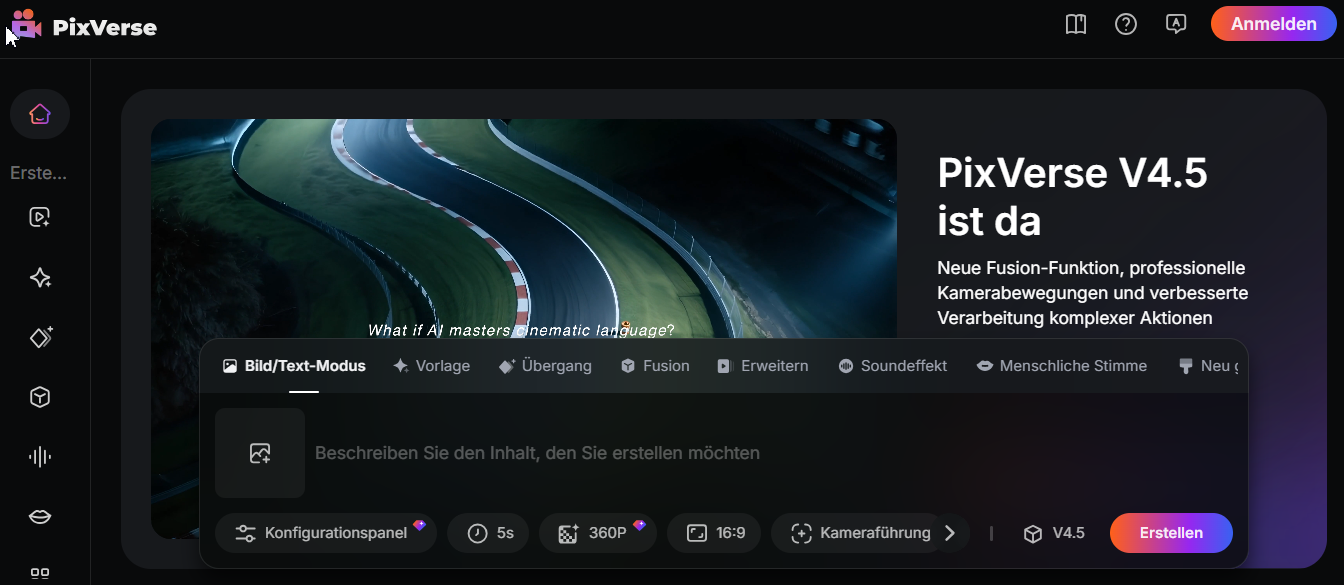
Task: Click the racetrack banner video
Action: pyautogui.click(x=524, y=229)
